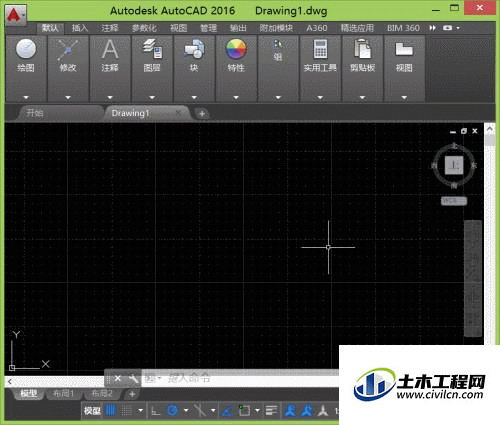Switch to the 精选应用 ribbon tab
This screenshot has height=425, width=500.
(x=357, y=28)
